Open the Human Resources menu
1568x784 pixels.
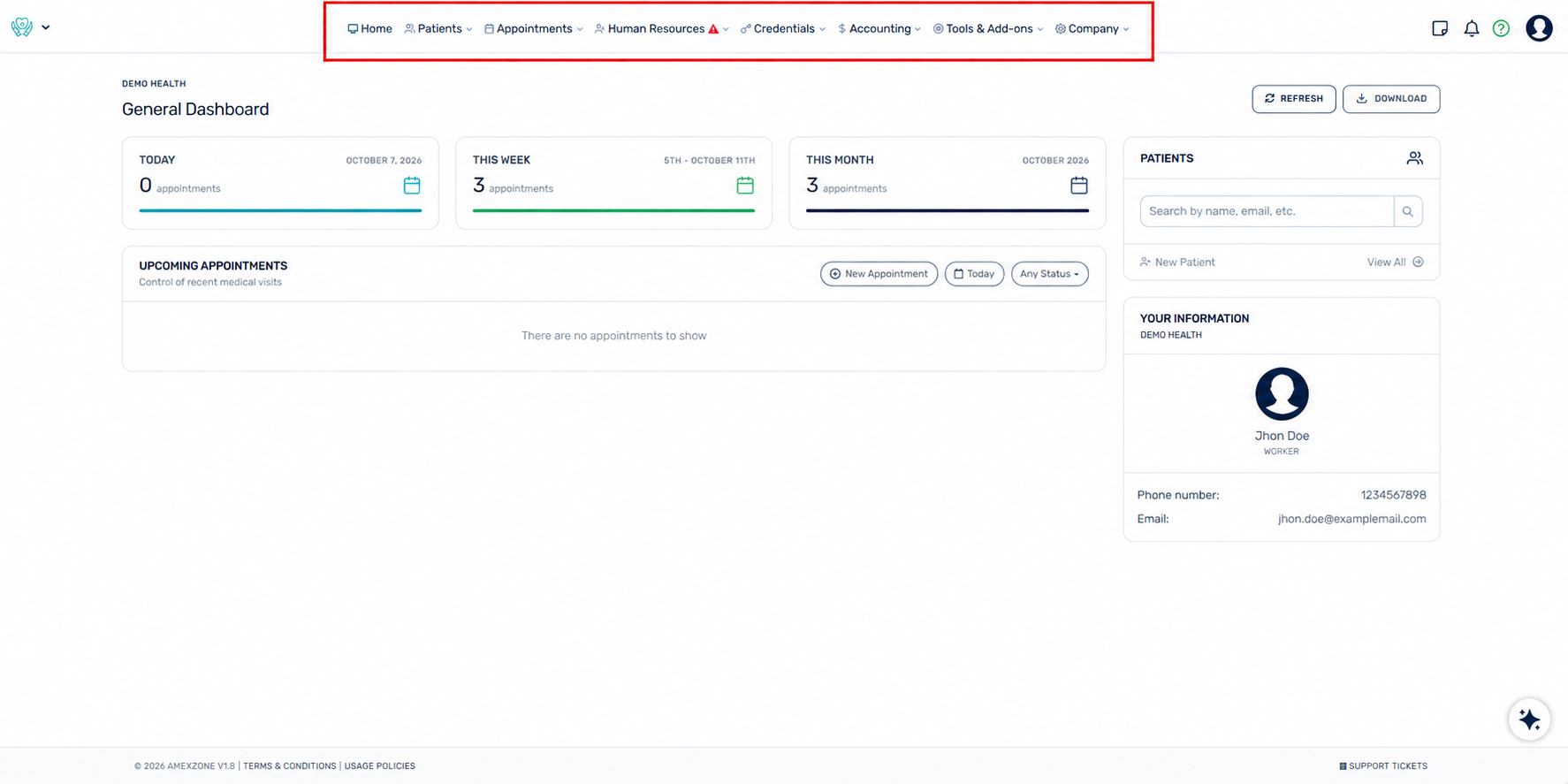click(661, 29)
